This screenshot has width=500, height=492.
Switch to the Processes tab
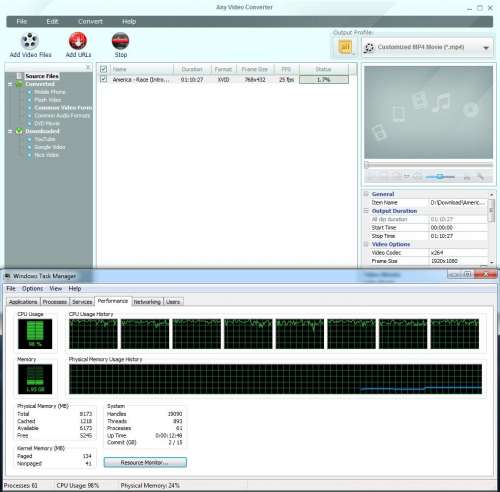55,302
